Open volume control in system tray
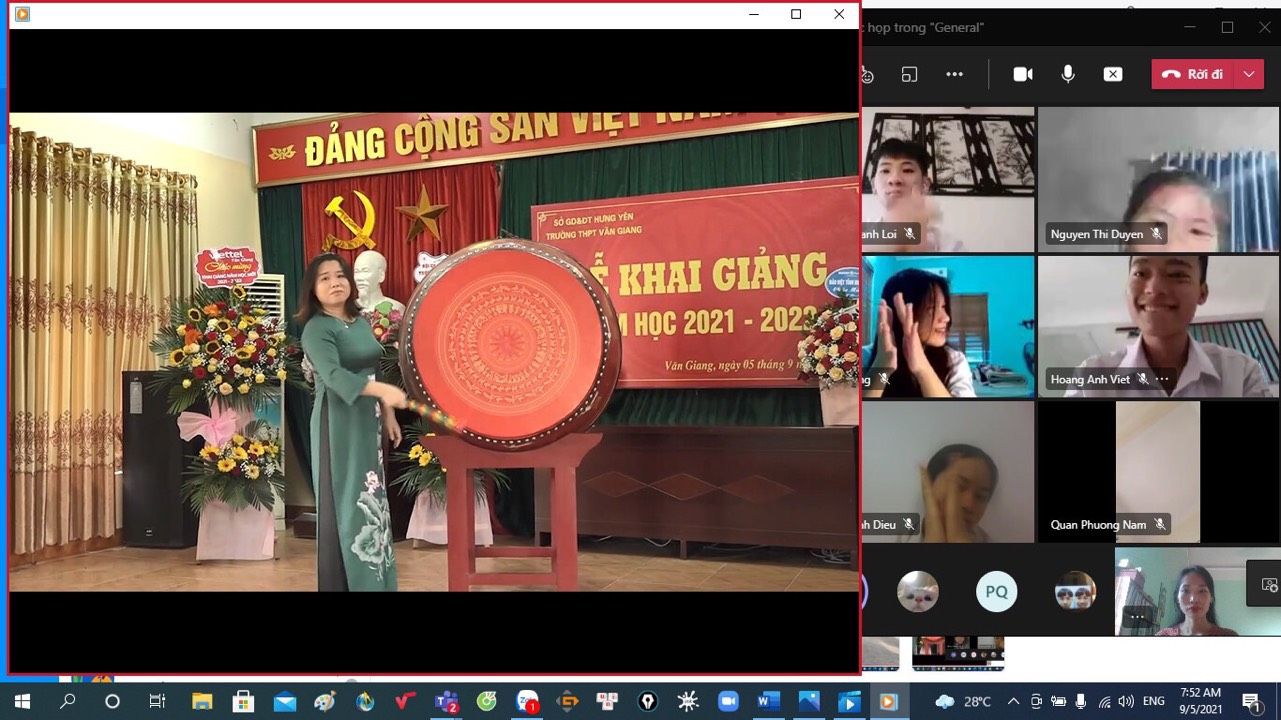This screenshot has width=1281, height=720. pyautogui.click(x=1126, y=701)
